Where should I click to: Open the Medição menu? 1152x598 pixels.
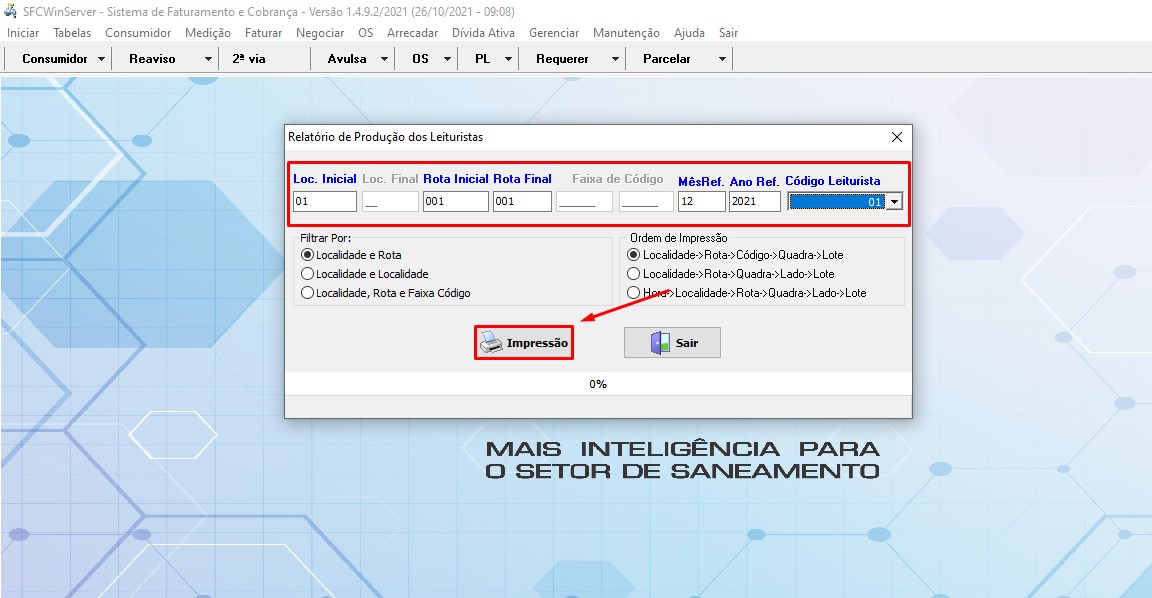tap(208, 33)
